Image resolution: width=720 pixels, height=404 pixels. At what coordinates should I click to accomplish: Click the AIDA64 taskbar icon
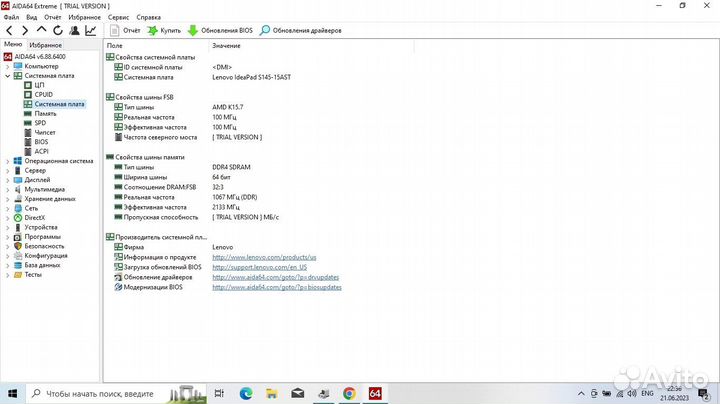pyautogui.click(x=375, y=393)
